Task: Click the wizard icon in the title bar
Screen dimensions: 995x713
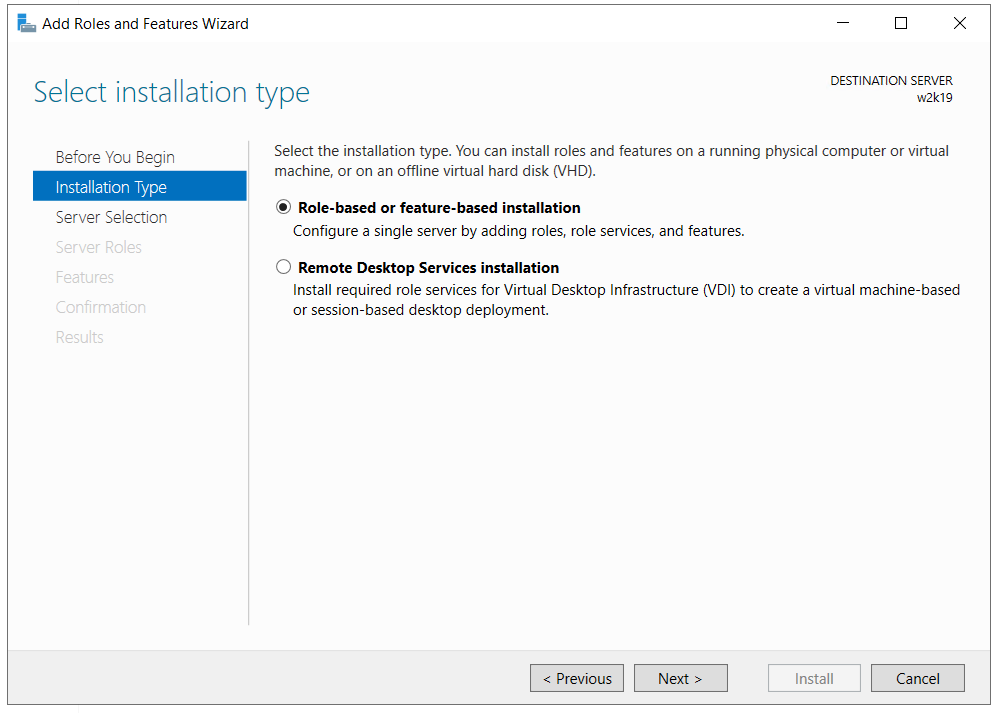Action: [x=27, y=23]
